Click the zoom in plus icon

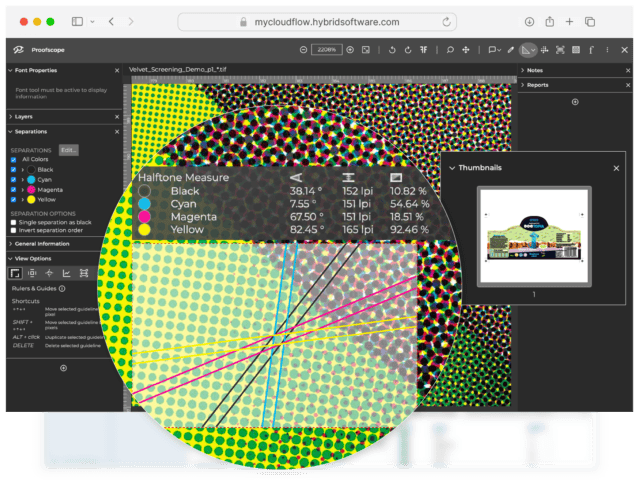point(351,50)
